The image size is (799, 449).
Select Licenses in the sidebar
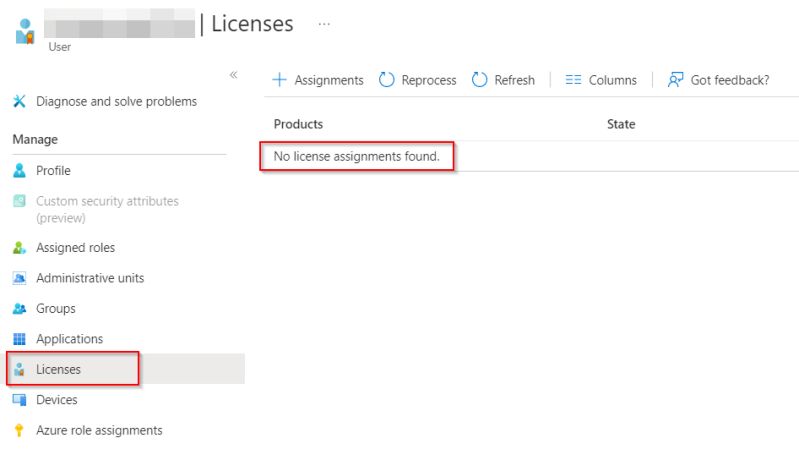[x=58, y=369]
